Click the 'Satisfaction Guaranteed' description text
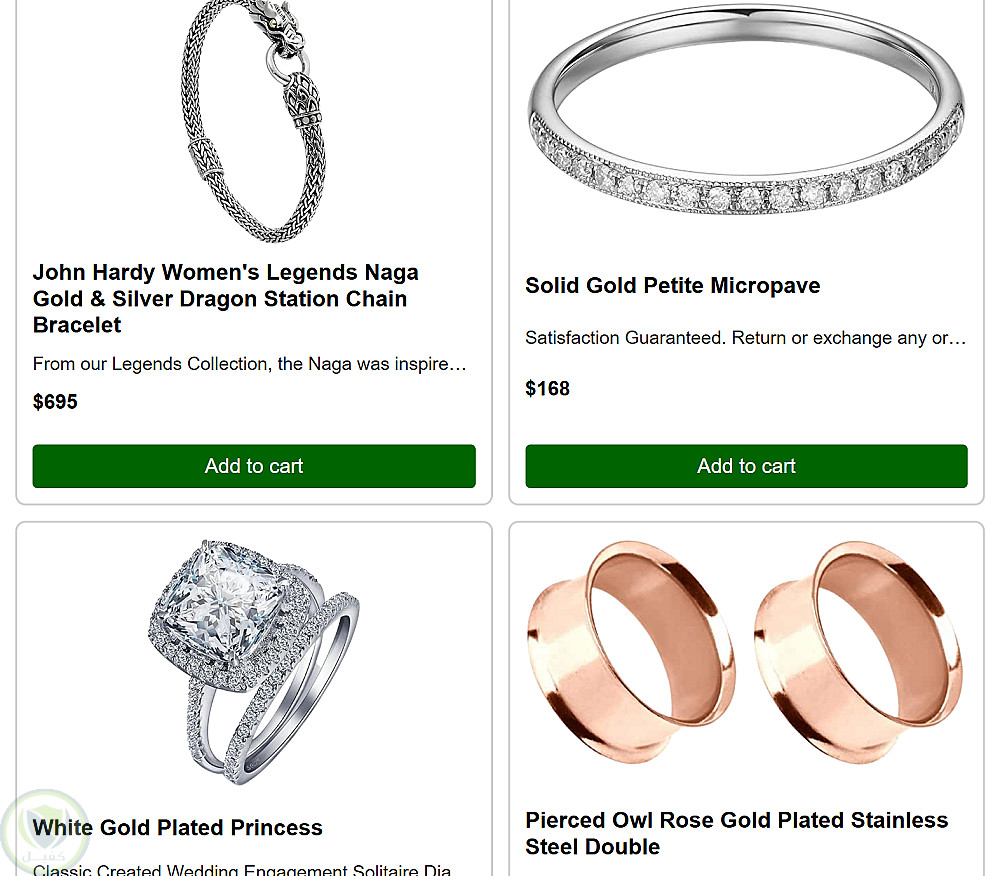The width and height of the screenshot is (1000, 876). click(745, 338)
